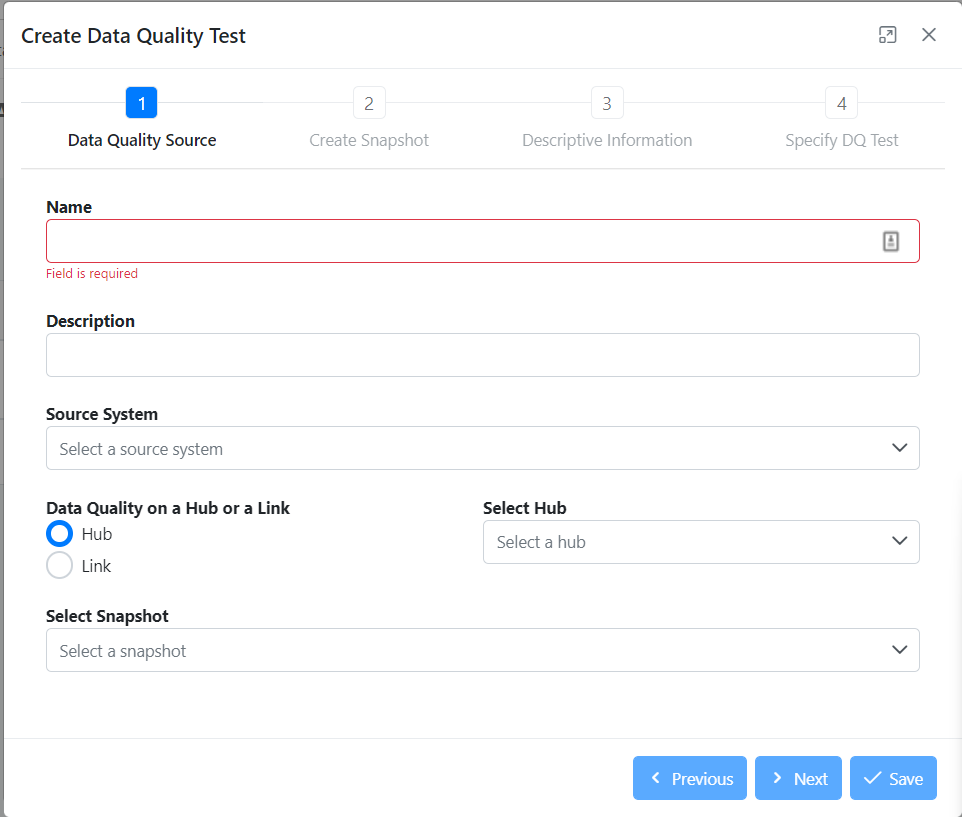The image size is (962, 817).
Task: Click the maximize dialog icon
Action: [x=887, y=35]
